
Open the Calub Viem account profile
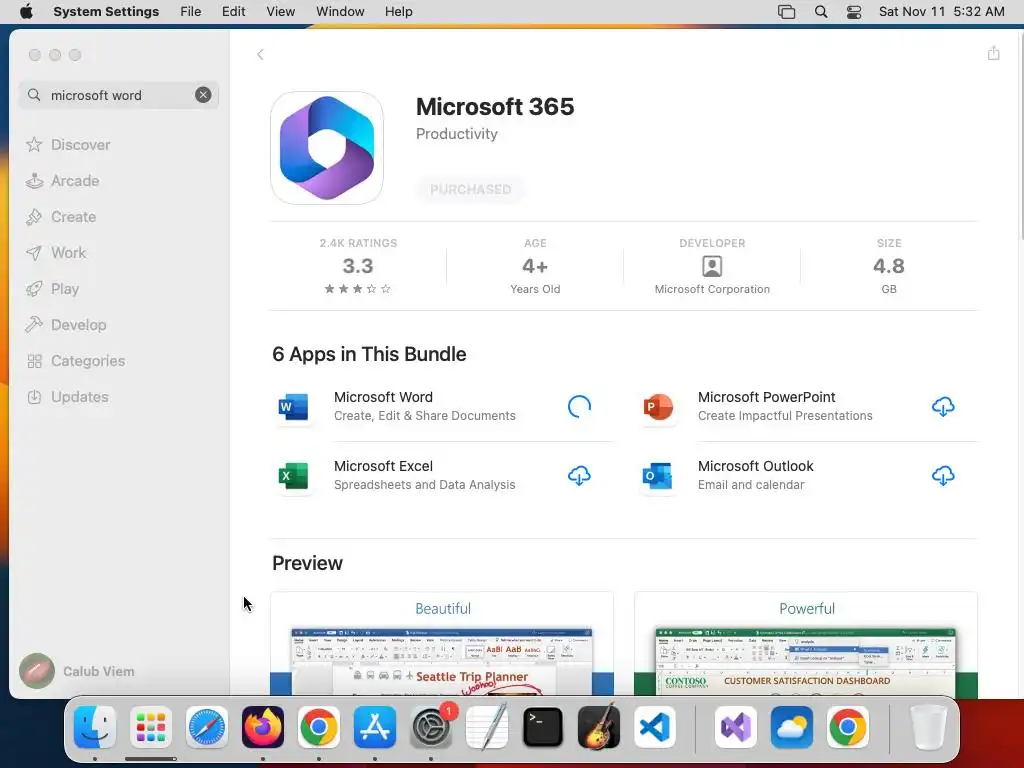(77, 671)
